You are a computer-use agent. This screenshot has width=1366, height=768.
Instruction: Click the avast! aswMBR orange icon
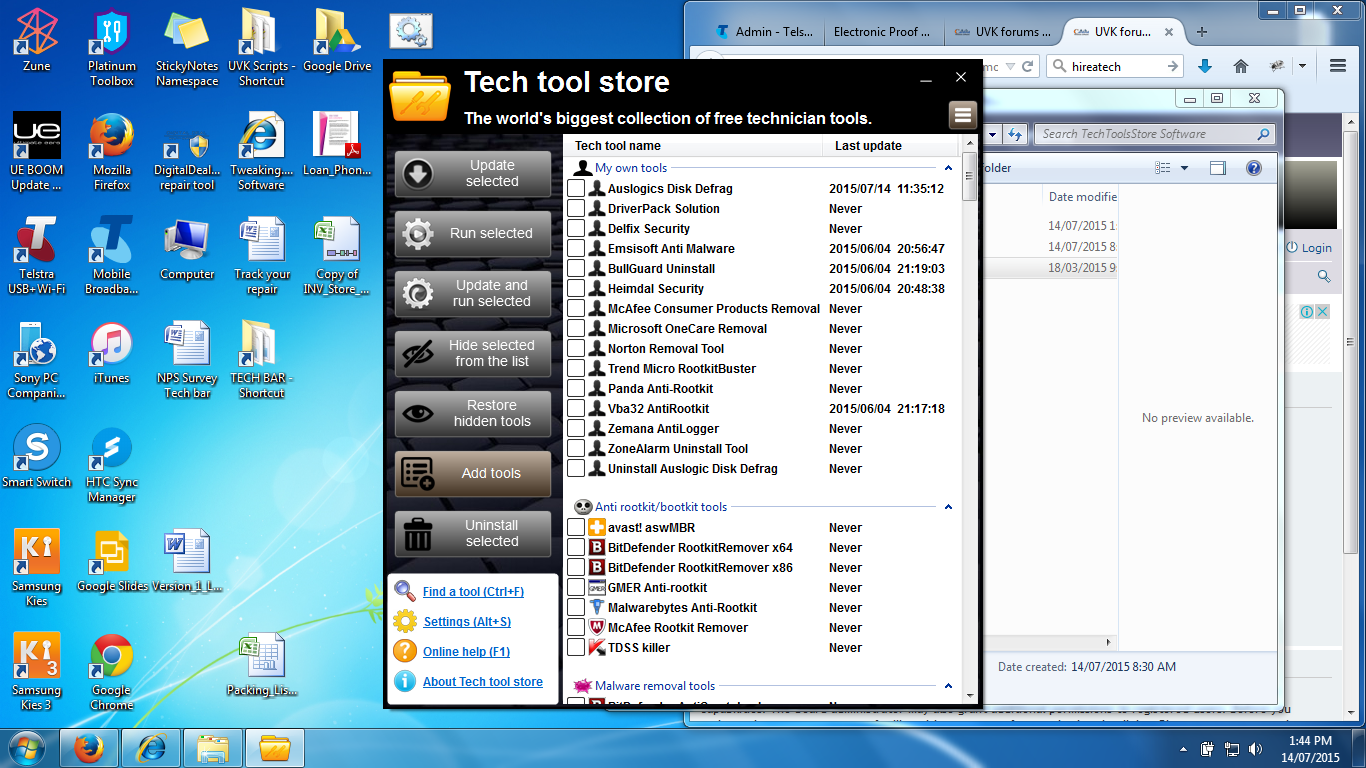coord(597,527)
